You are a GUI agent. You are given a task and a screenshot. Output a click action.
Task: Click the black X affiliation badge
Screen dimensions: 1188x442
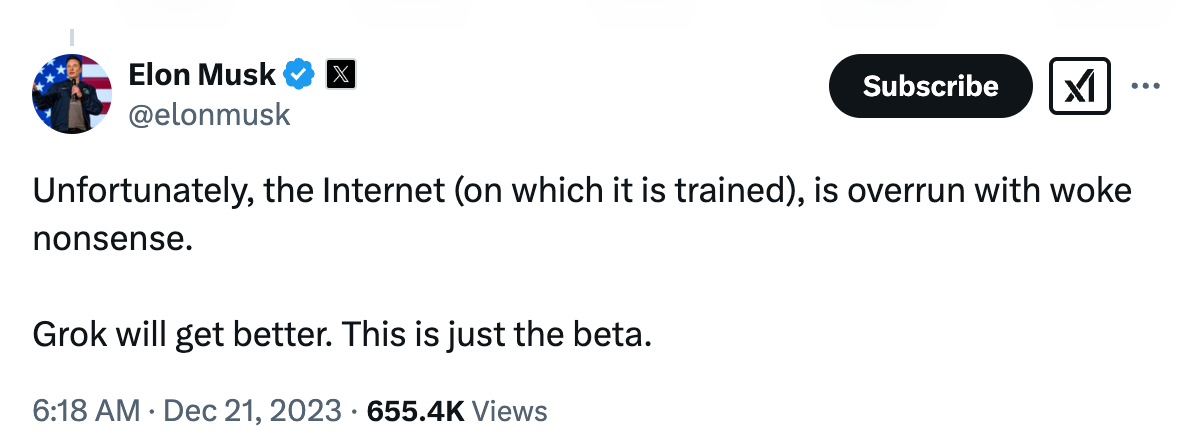(x=341, y=74)
